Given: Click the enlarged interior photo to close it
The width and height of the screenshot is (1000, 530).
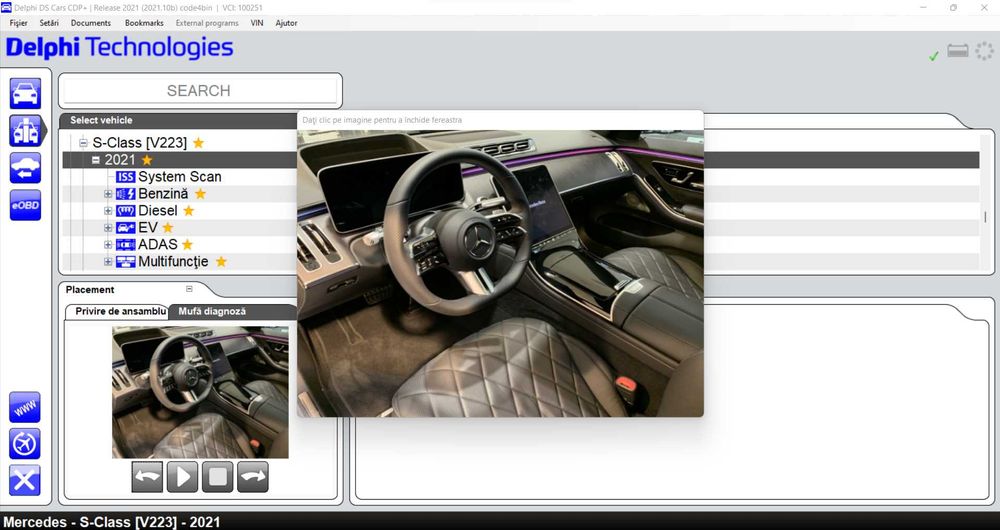Looking at the screenshot, I should 501,274.
